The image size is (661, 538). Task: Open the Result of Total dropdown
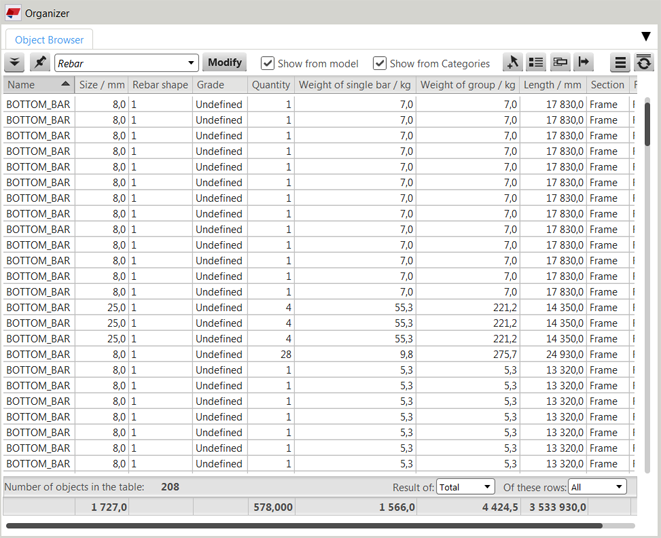click(465, 487)
